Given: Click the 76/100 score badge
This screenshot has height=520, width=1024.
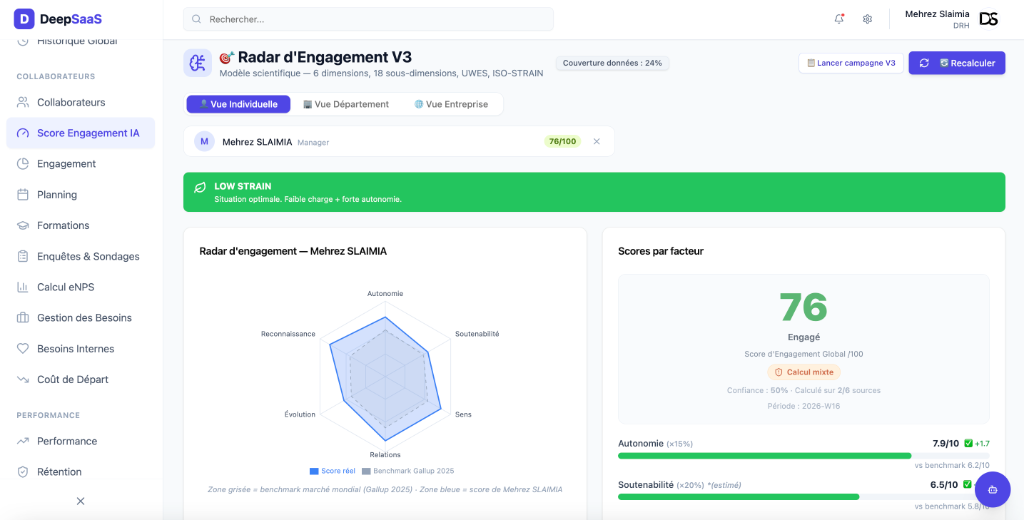Looking at the screenshot, I should [x=562, y=141].
